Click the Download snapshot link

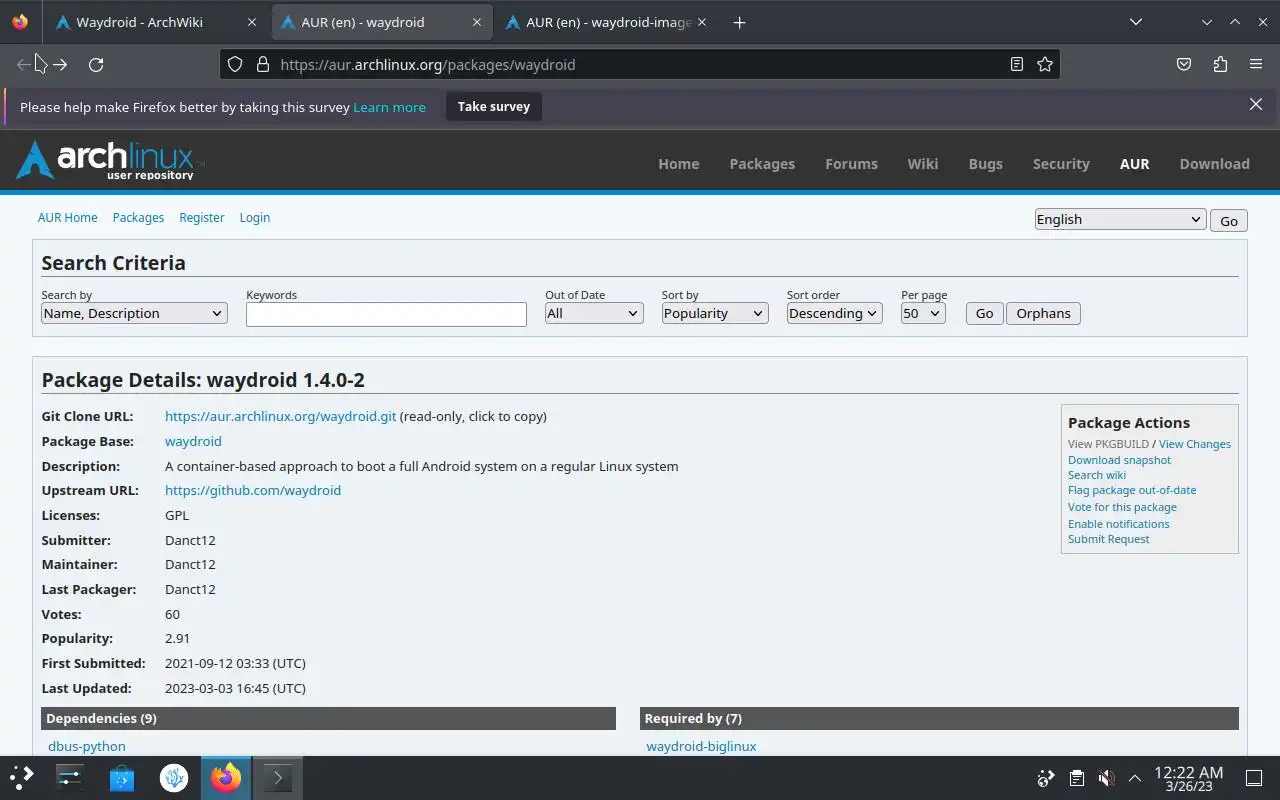tap(1119, 460)
